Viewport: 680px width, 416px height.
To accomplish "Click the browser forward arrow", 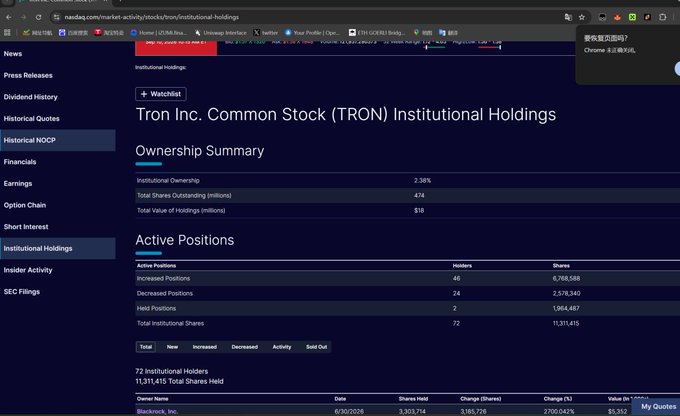I will pos(23,17).
